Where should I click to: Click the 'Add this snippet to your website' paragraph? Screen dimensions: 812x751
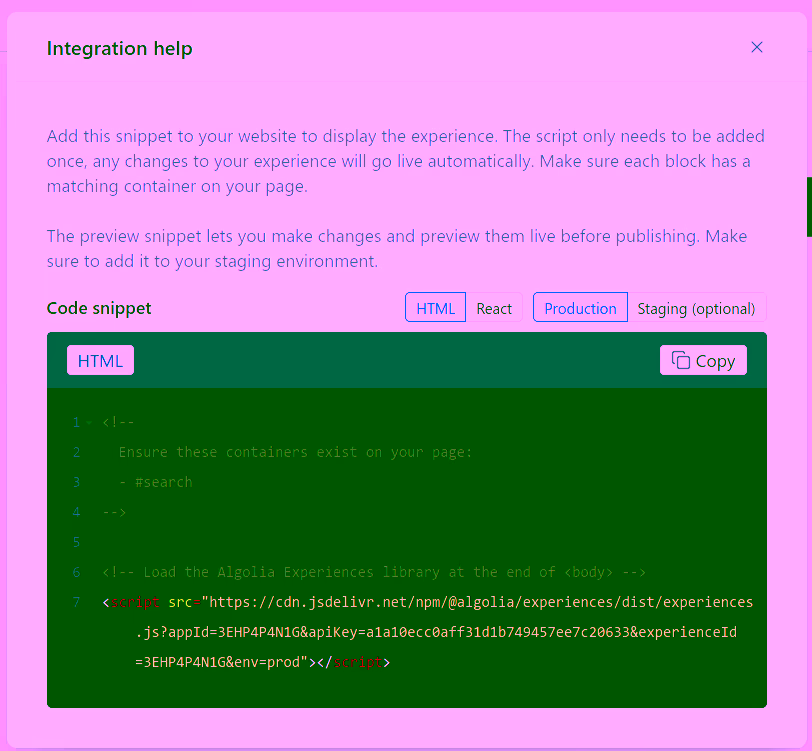(x=405, y=161)
